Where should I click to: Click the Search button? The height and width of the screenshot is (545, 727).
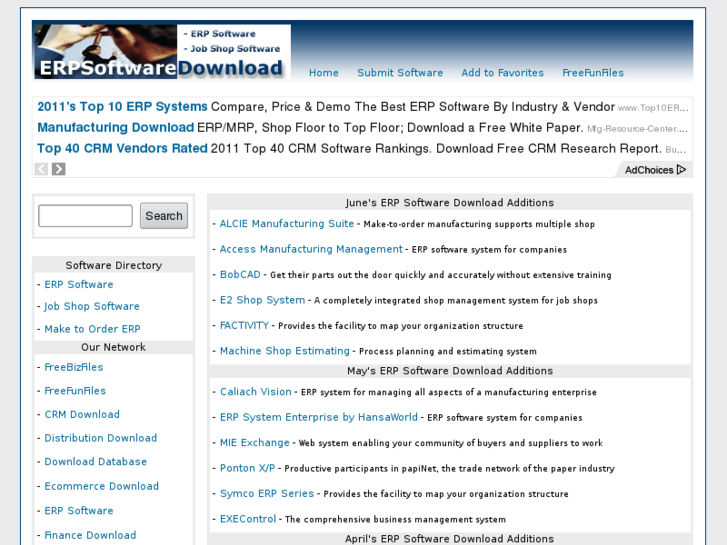(164, 216)
